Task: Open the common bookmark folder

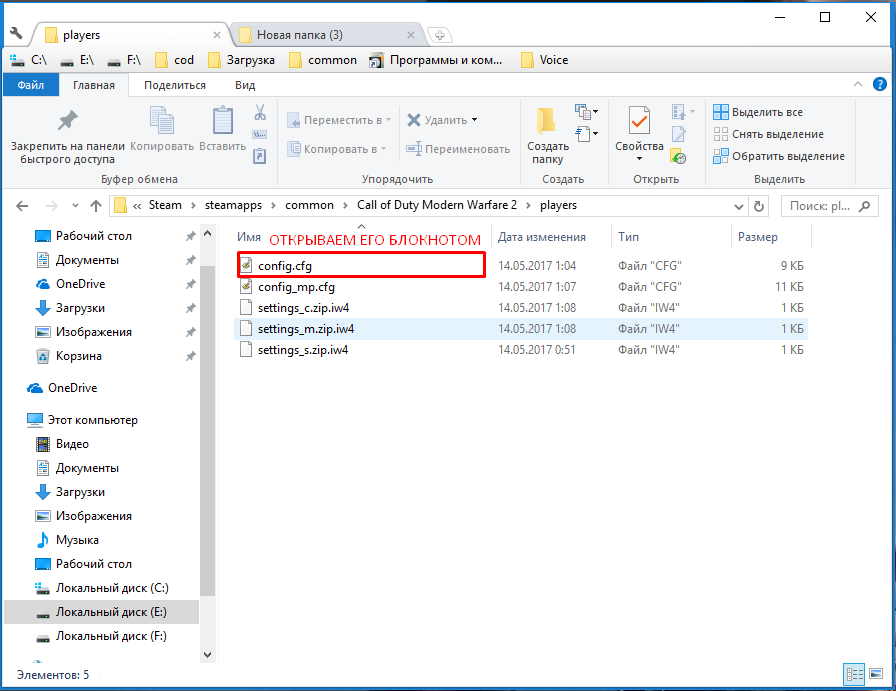Action: [x=323, y=60]
